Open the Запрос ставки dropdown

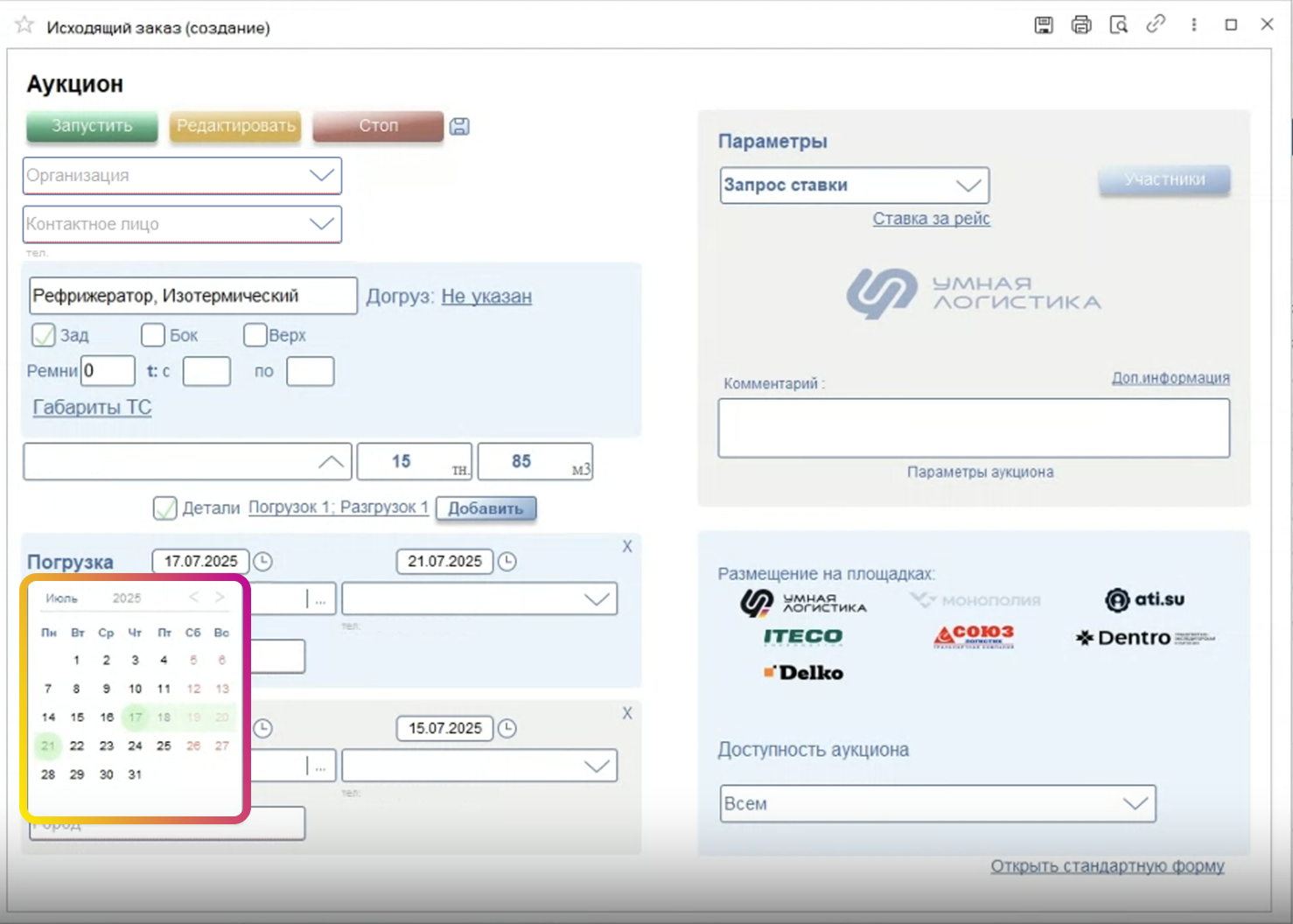(968, 185)
